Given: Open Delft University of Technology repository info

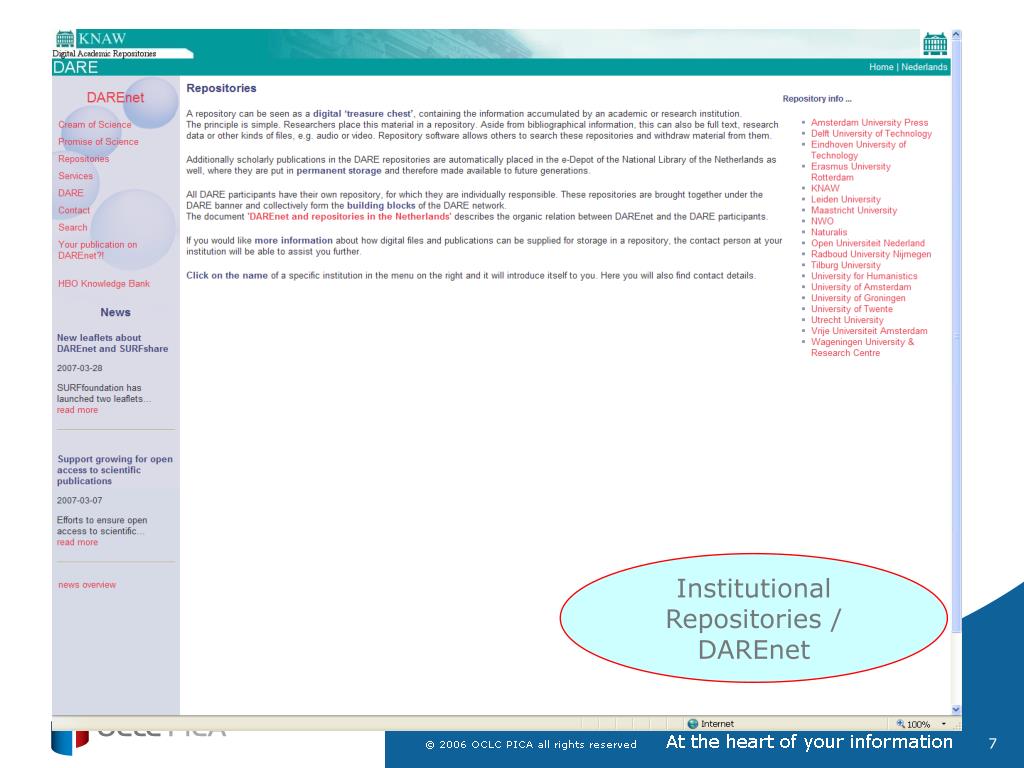Looking at the screenshot, I should pyautogui.click(x=871, y=133).
